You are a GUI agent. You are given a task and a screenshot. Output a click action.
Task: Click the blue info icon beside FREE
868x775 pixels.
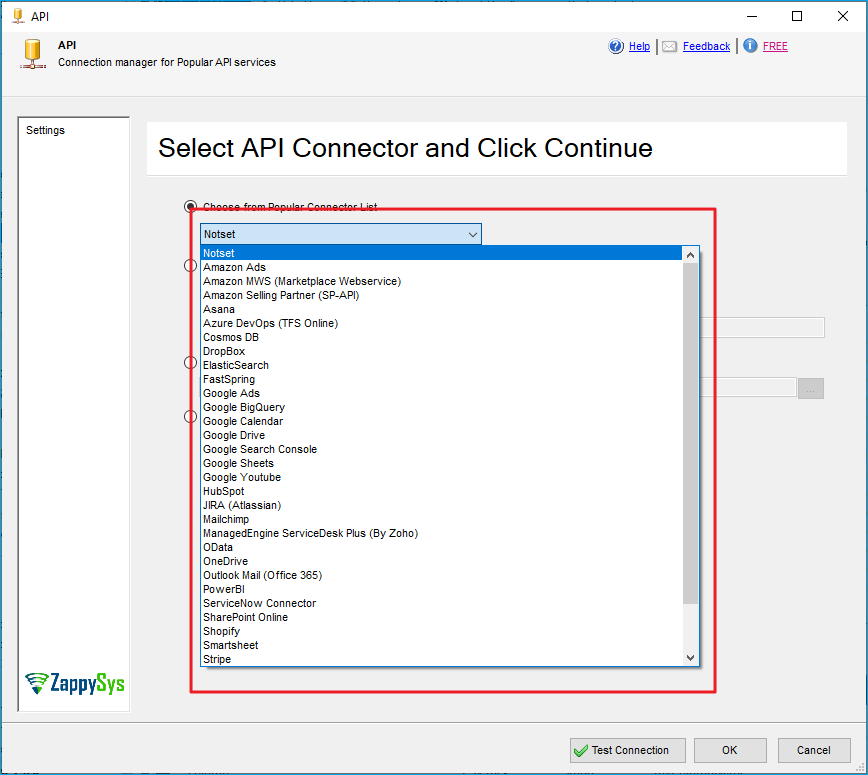click(x=750, y=45)
